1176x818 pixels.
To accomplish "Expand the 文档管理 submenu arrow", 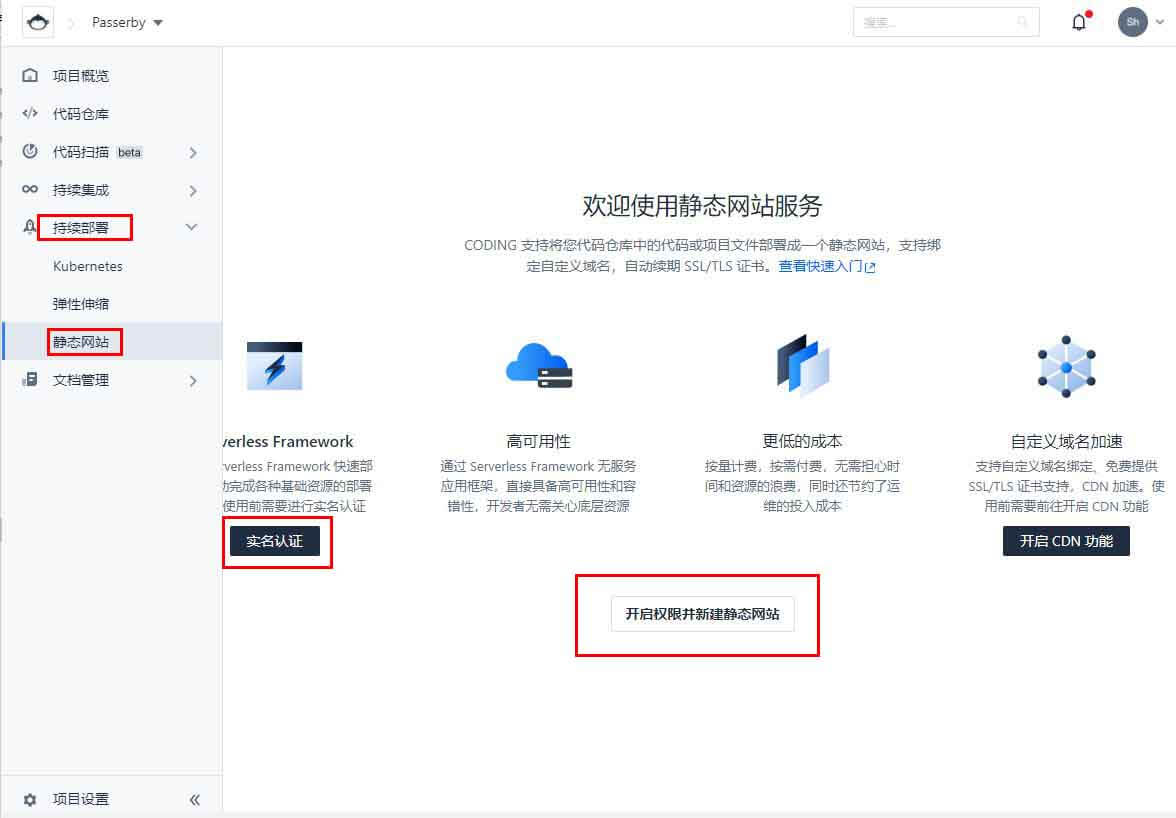I will (x=193, y=381).
